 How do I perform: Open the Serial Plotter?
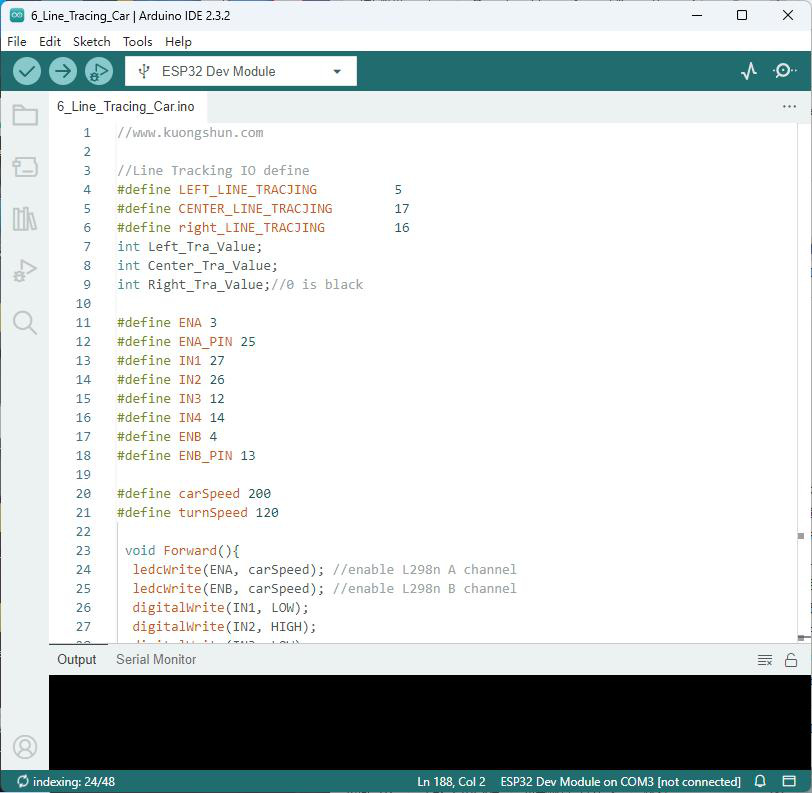pyautogui.click(x=749, y=71)
